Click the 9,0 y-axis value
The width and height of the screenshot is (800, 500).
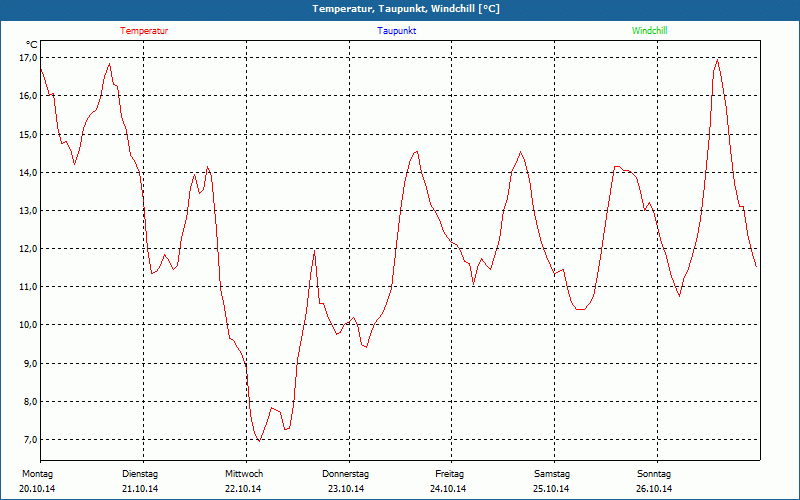[30, 363]
